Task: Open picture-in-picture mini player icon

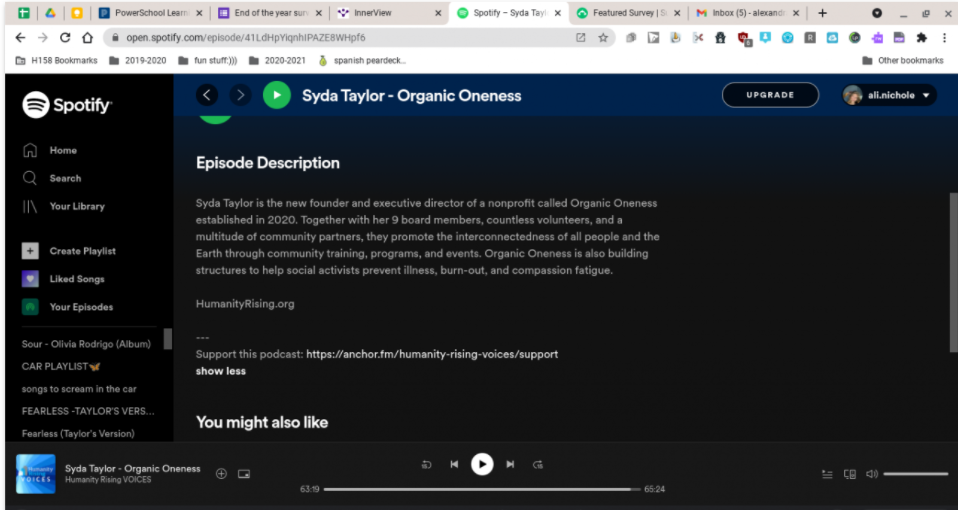Action: [244, 474]
